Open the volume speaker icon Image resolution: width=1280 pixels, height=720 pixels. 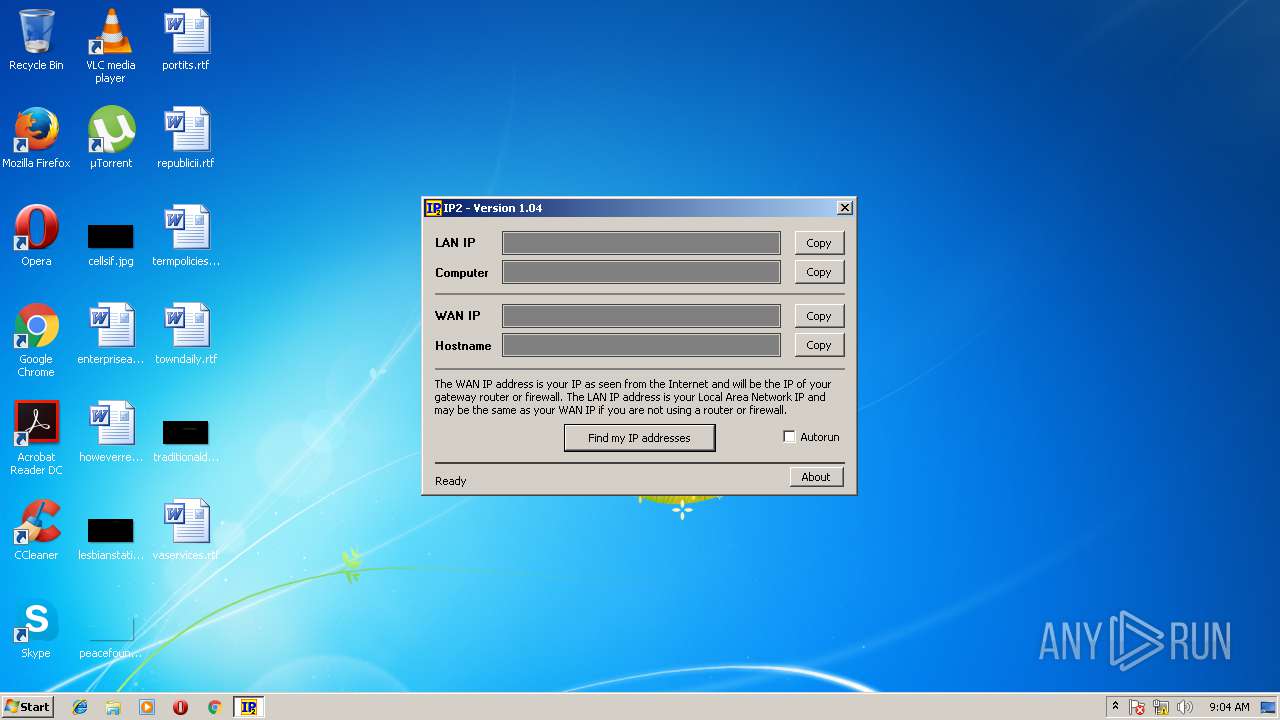coord(1185,707)
